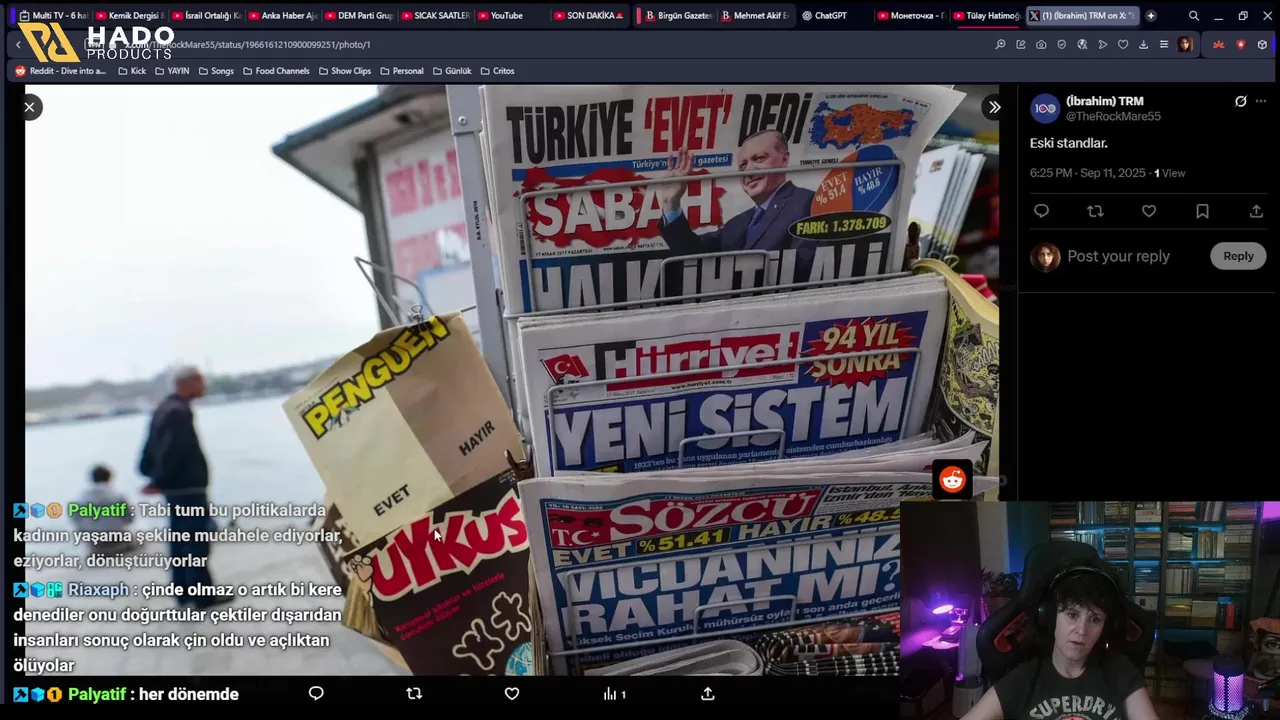Open the privacy shield icon in address bar

point(1062,44)
